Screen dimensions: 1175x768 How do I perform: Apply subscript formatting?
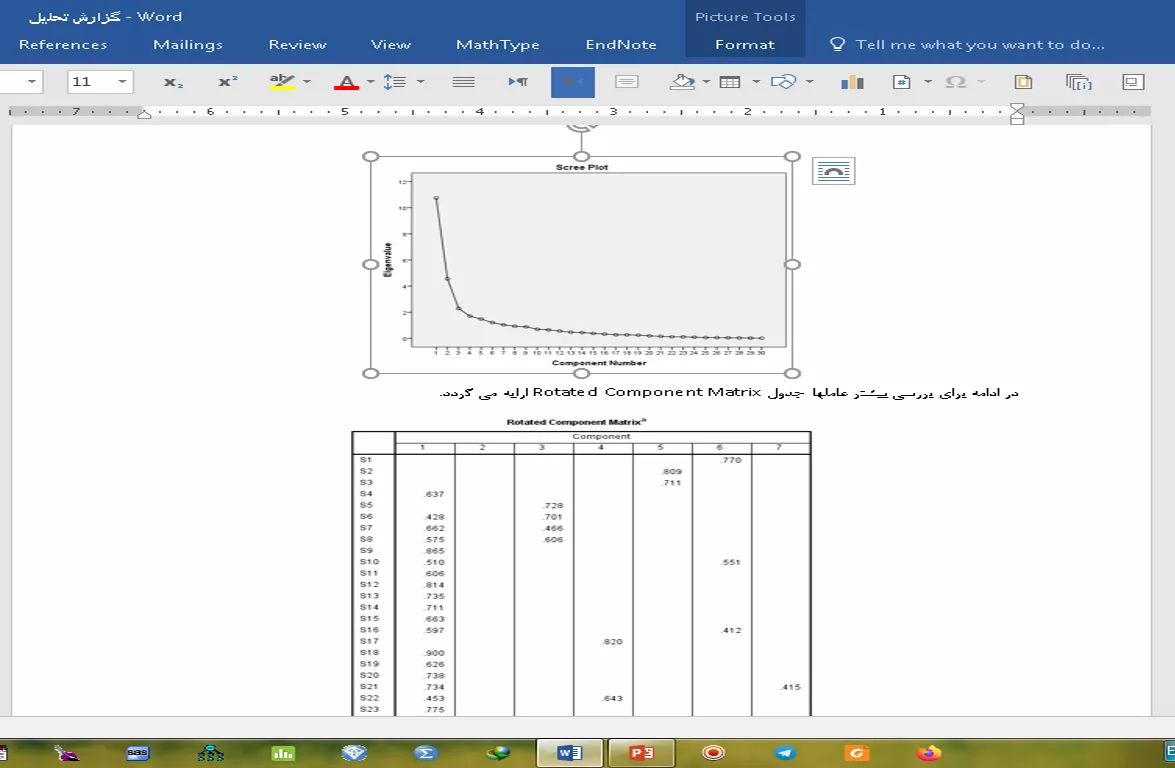pyautogui.click(x=174, y=82)
